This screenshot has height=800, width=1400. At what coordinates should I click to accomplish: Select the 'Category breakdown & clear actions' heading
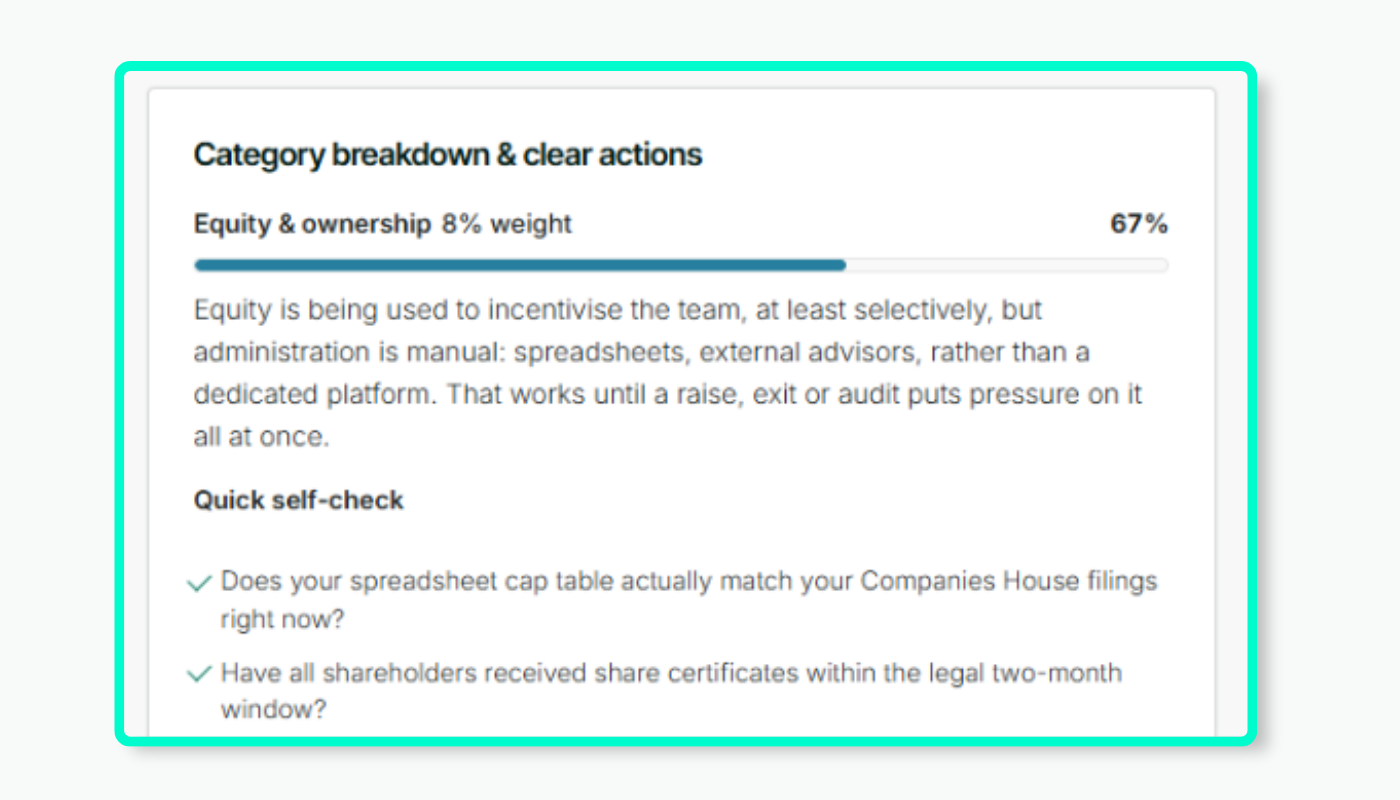point(448,155)
